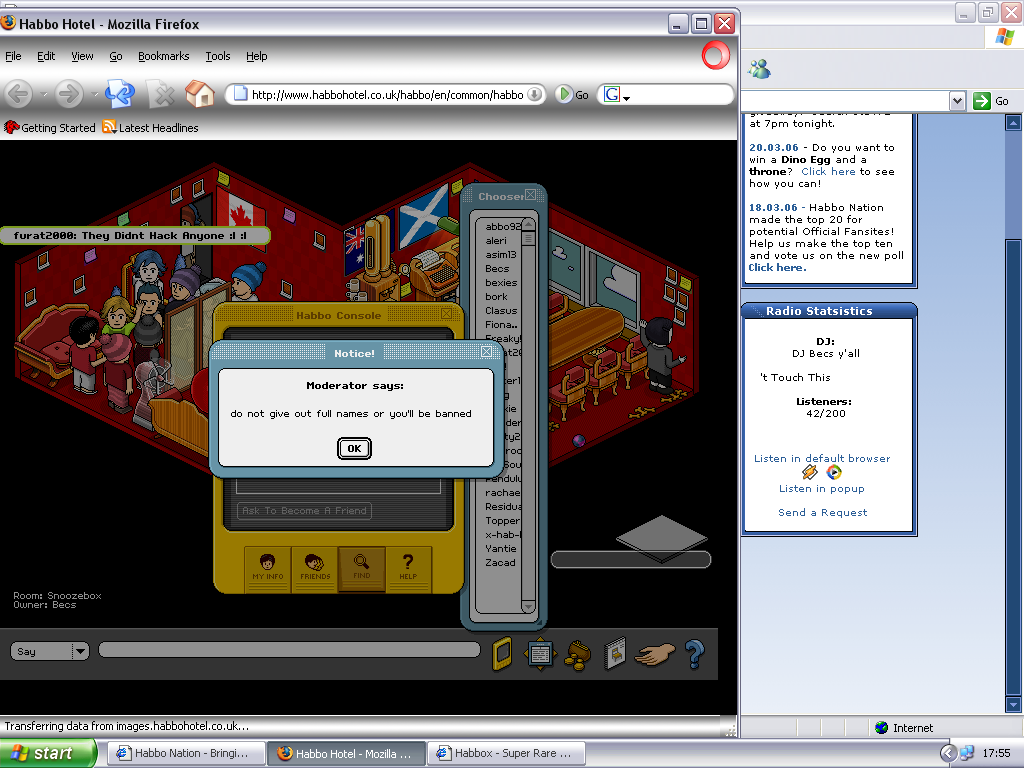This screenshot has width=1024, height=768.
Task: Open the Habbo Console handheld icon
Action: (502, 653)
